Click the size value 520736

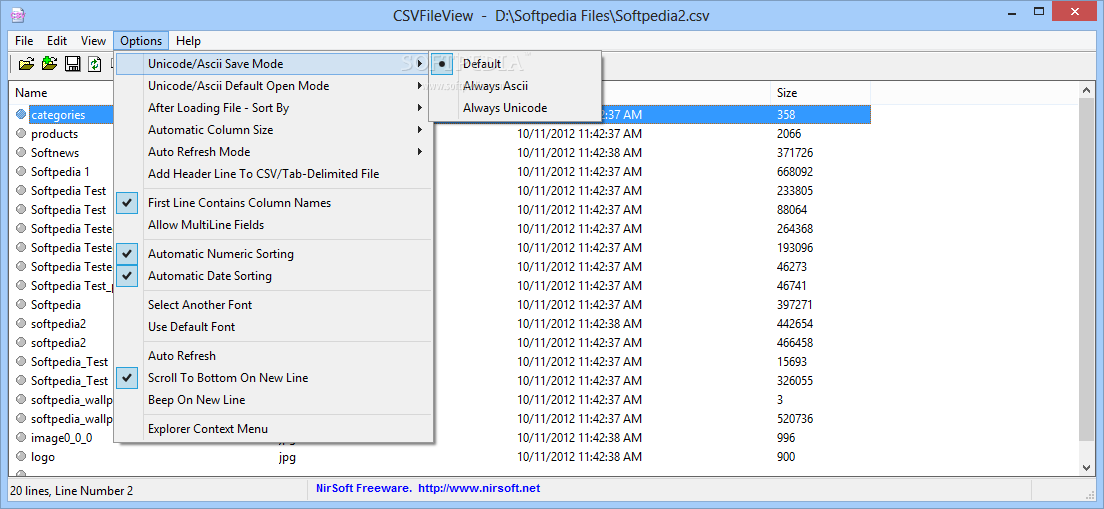(x=795, y=419)
